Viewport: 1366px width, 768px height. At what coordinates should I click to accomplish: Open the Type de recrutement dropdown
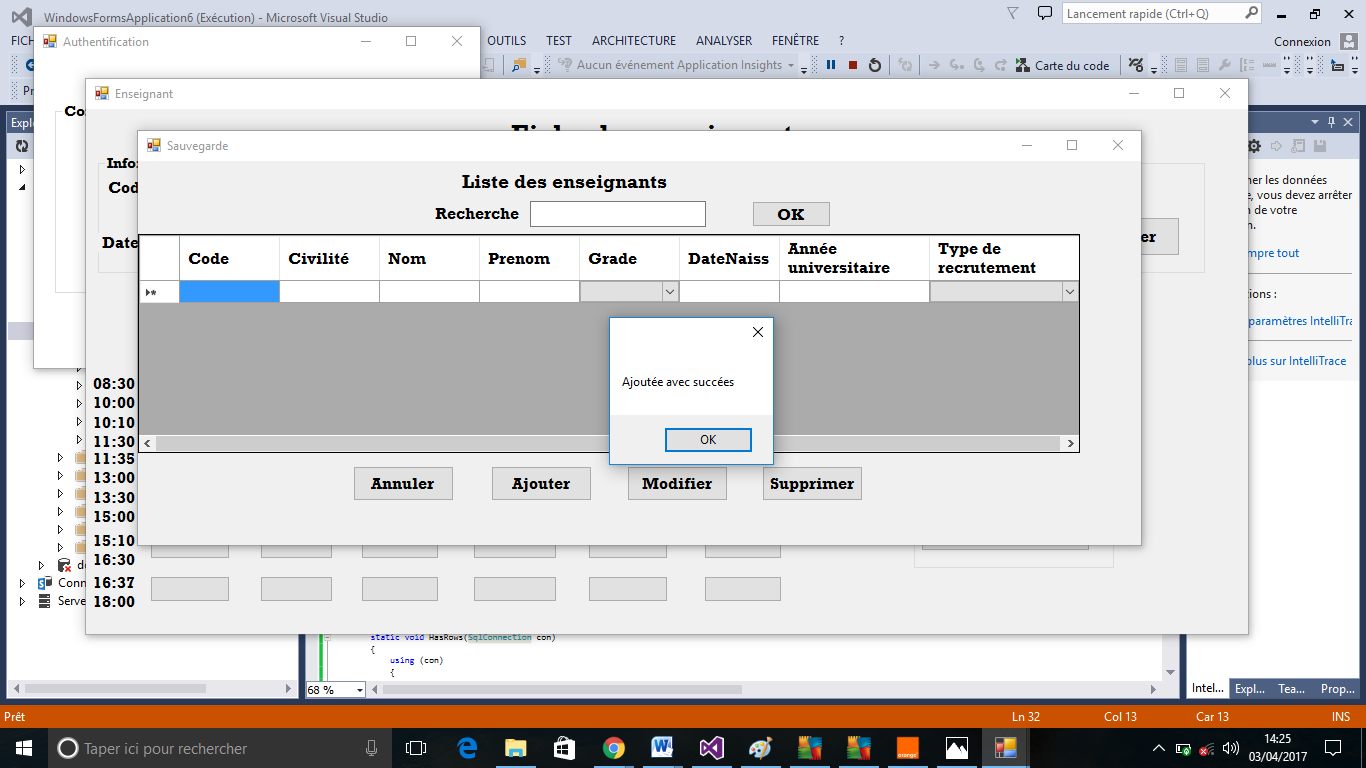click(1069, 291)
